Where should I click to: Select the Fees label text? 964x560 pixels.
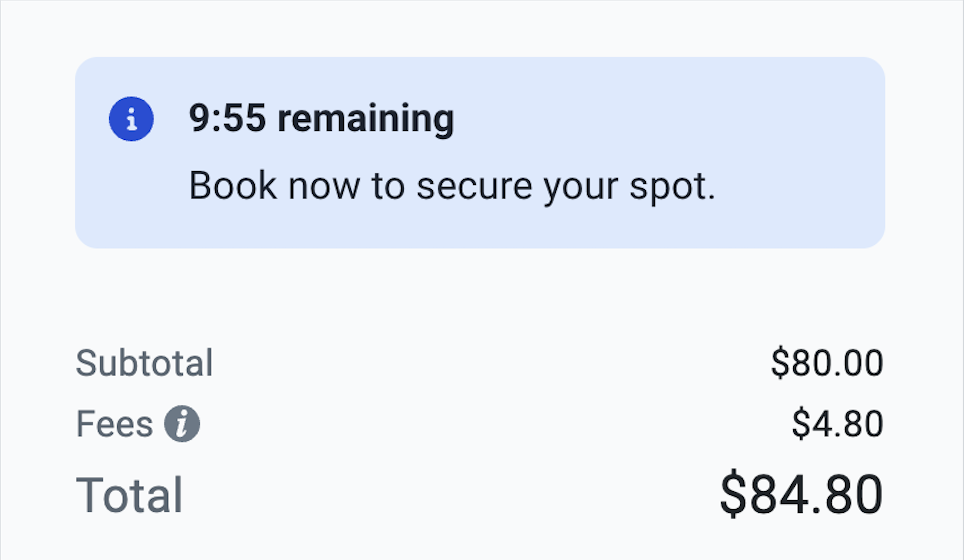coord(114,425)
